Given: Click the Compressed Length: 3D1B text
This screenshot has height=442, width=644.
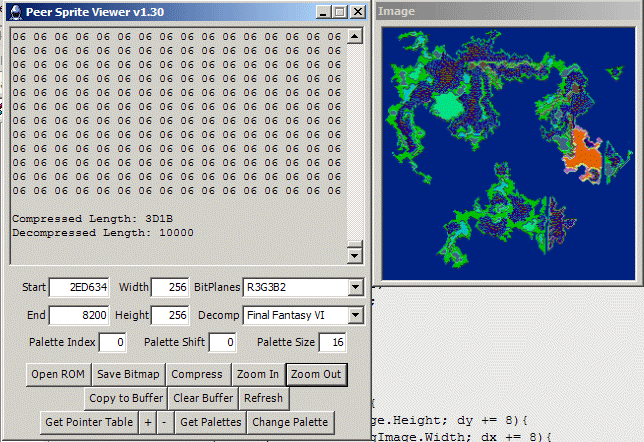Looking at the screenshot, I should [92, 219].
